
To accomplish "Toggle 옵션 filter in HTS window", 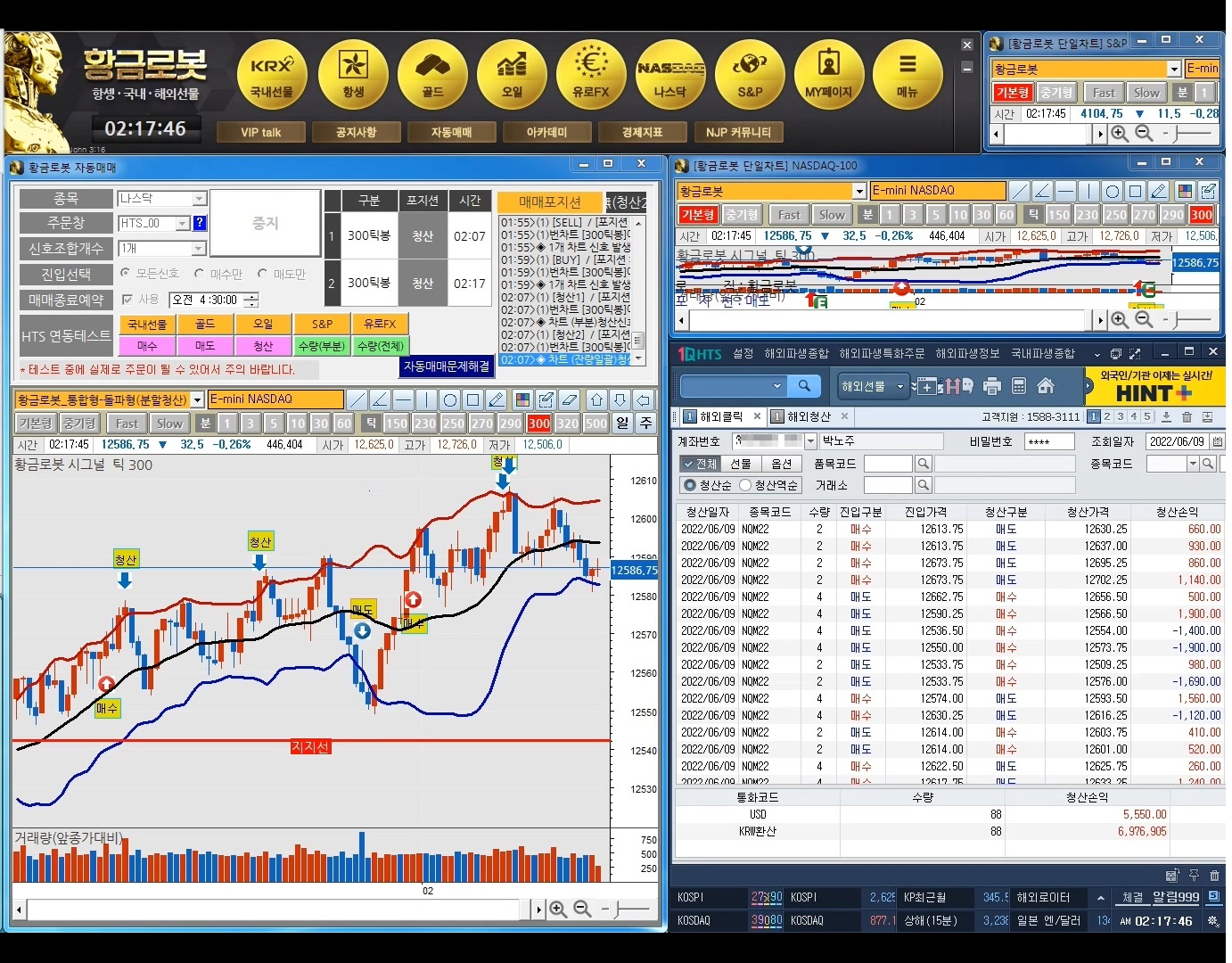I will click(781, 464).
